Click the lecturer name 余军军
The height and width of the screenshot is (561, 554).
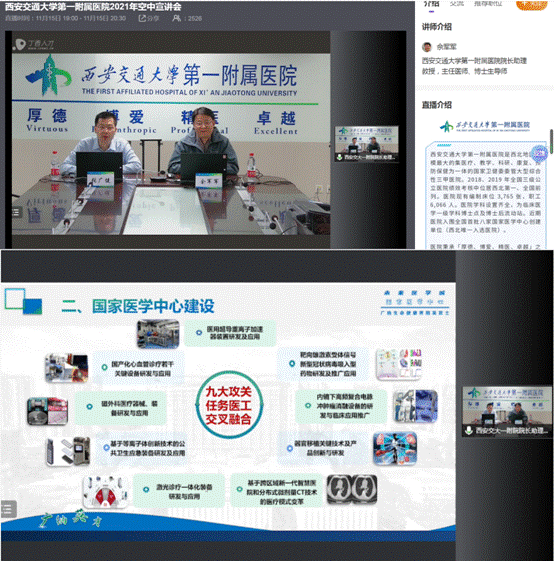click(x=446, y=47)
